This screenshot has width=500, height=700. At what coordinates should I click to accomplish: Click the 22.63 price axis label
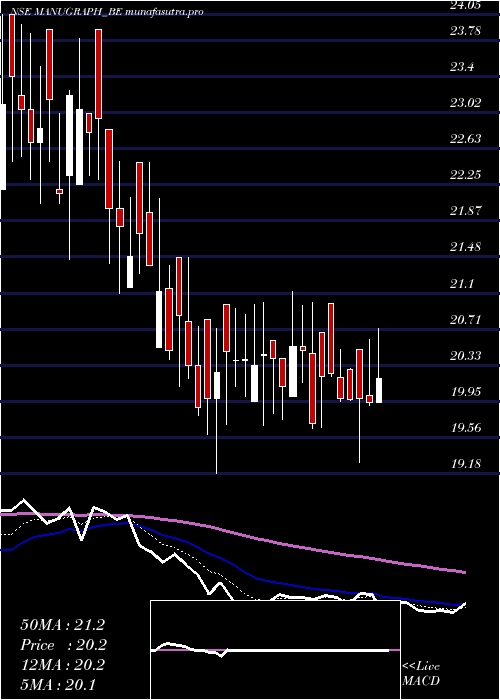(466, 138)
